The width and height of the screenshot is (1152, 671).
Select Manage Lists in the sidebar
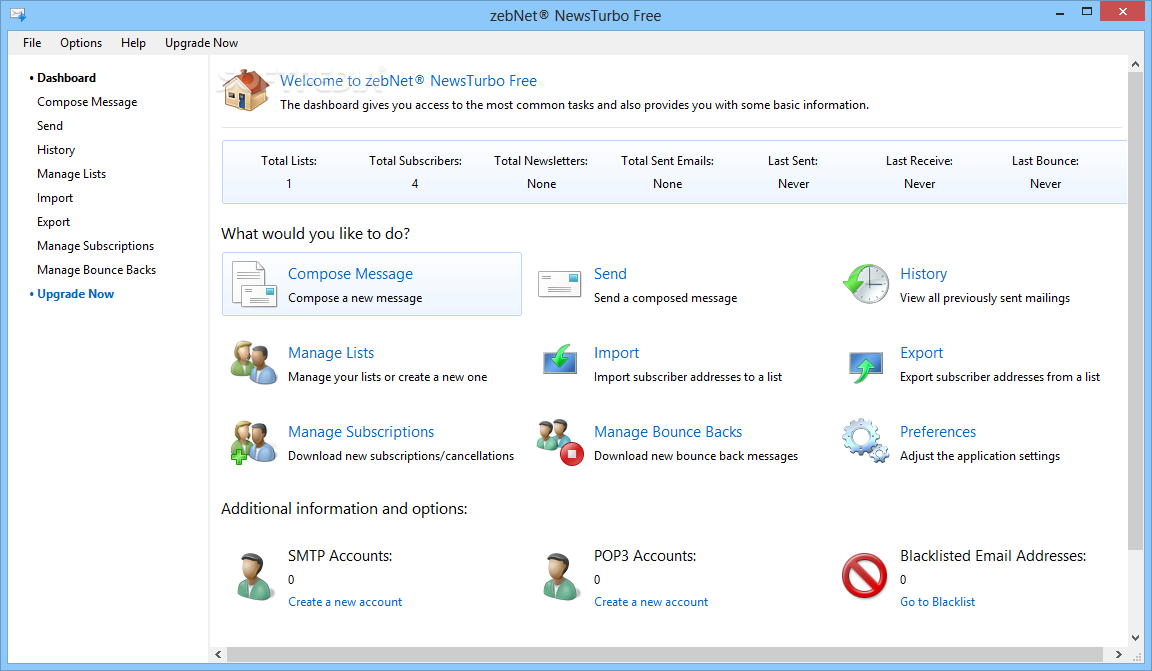[71, 174]
